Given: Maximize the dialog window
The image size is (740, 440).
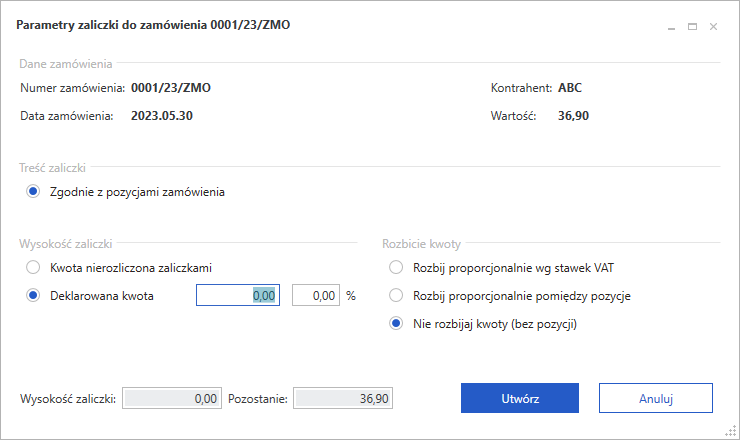Looking at the screenshot, I should (692, 27).
